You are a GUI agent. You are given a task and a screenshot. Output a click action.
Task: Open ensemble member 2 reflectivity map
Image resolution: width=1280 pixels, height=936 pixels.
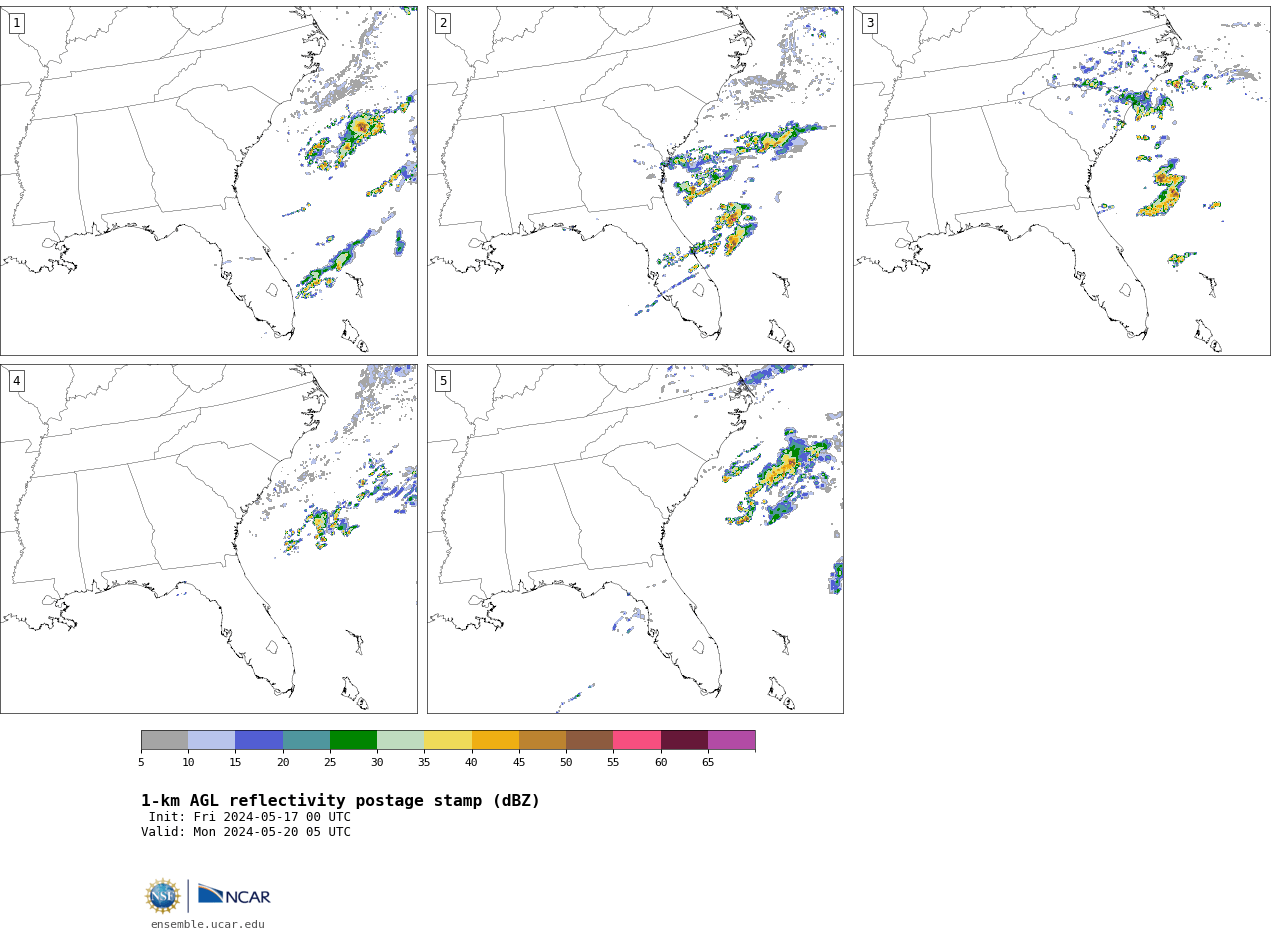coord(635,181)
